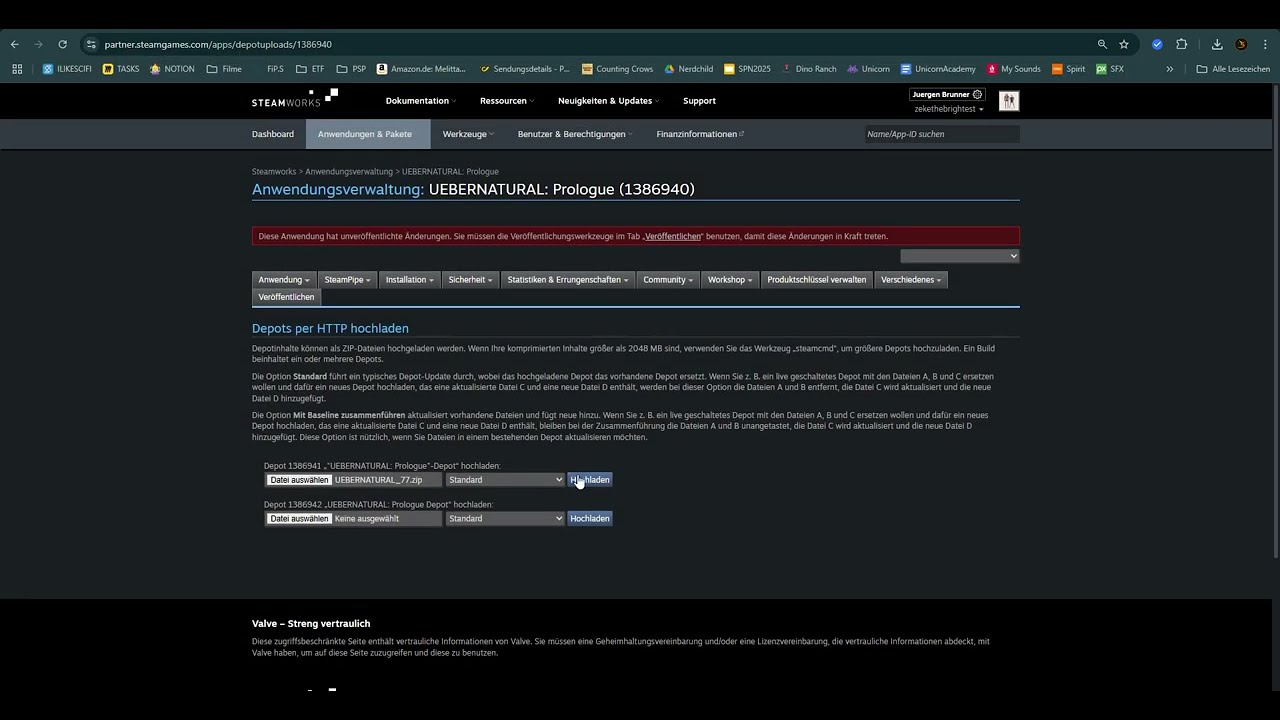Open the PSP bookmark folder
The width and height of the screenshot is (1280, 720).
click(351, 69)
